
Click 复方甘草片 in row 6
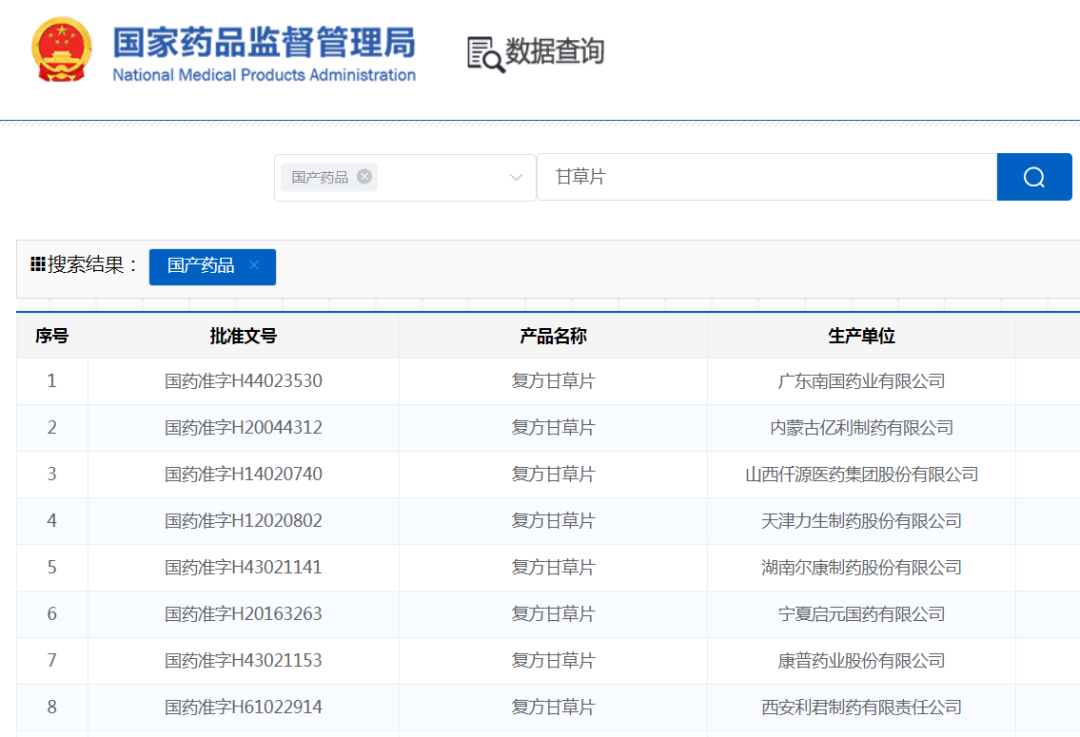pyautogui.click(x=553, y=614)
